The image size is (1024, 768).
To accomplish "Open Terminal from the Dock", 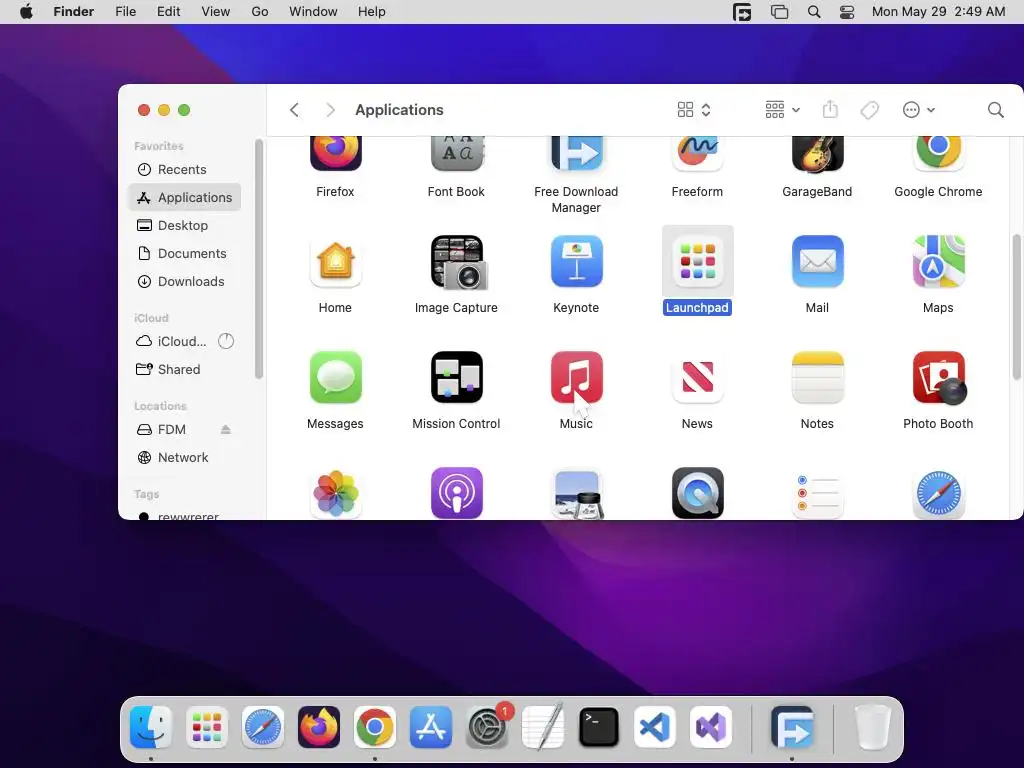I will point(599,727).
